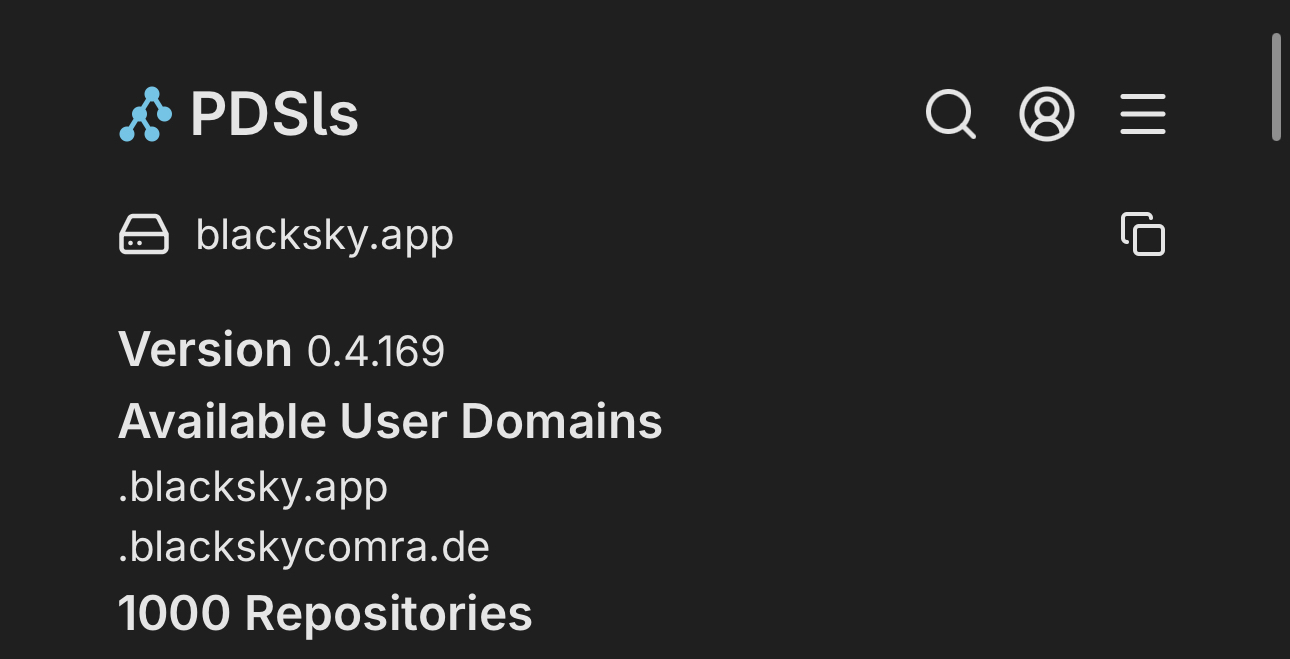Open the hamburger menu icon

tap(1142, 114)
